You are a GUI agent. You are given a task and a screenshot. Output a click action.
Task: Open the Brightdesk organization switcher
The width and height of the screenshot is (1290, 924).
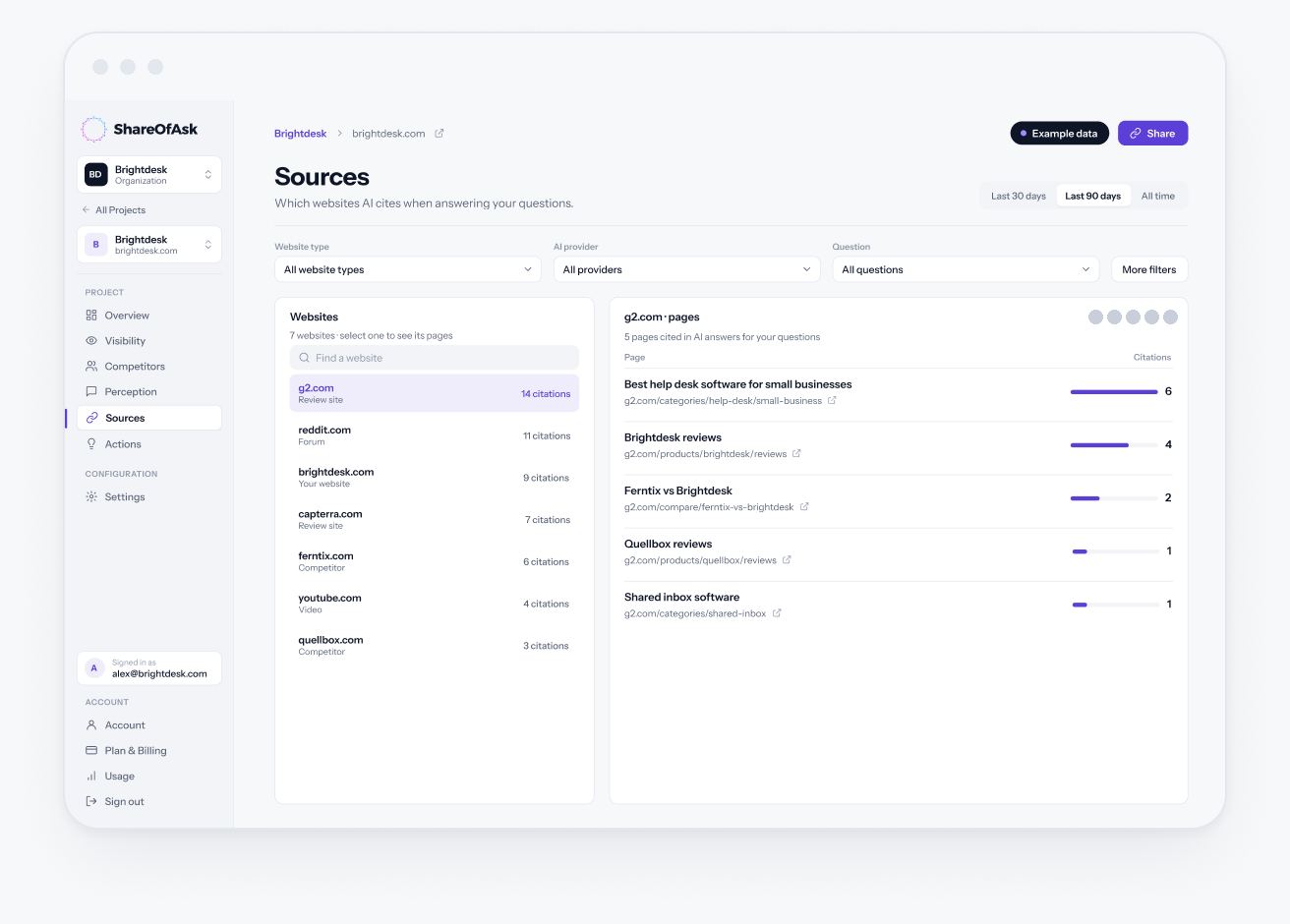149,174
